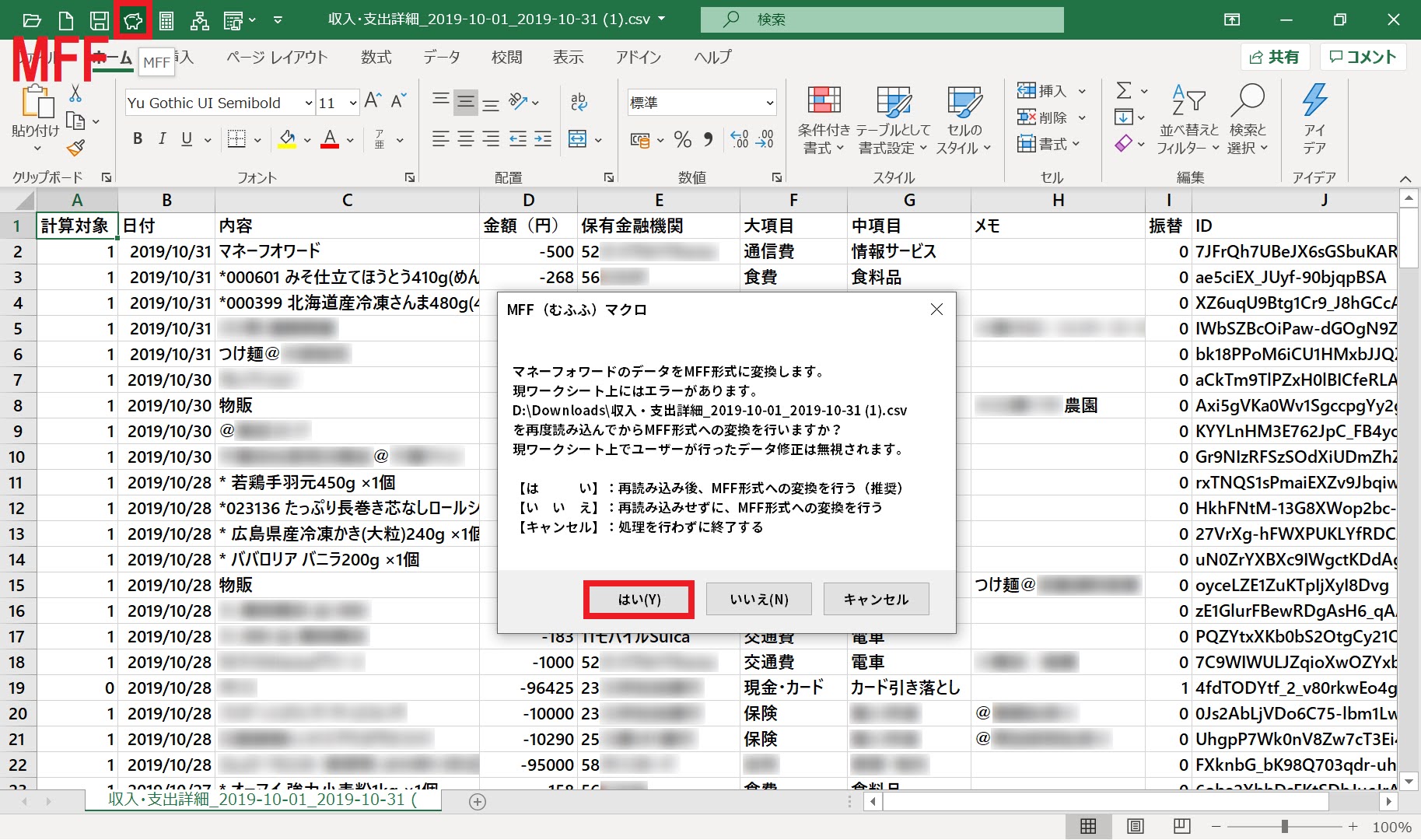1421x840 pixels.
Task: Click the Comma style icon
Action: click(708, 140)
